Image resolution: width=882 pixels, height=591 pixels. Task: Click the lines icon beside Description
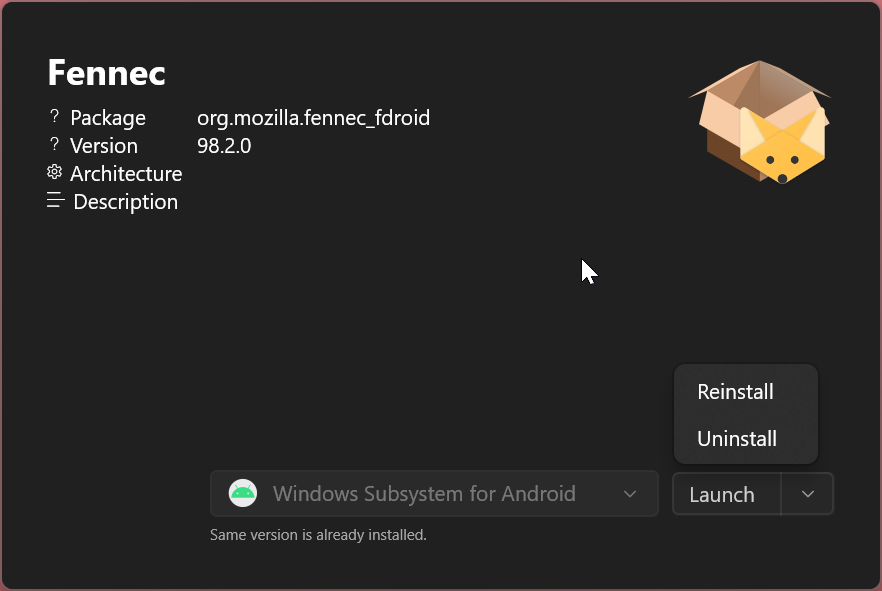[x=55, y=201]
